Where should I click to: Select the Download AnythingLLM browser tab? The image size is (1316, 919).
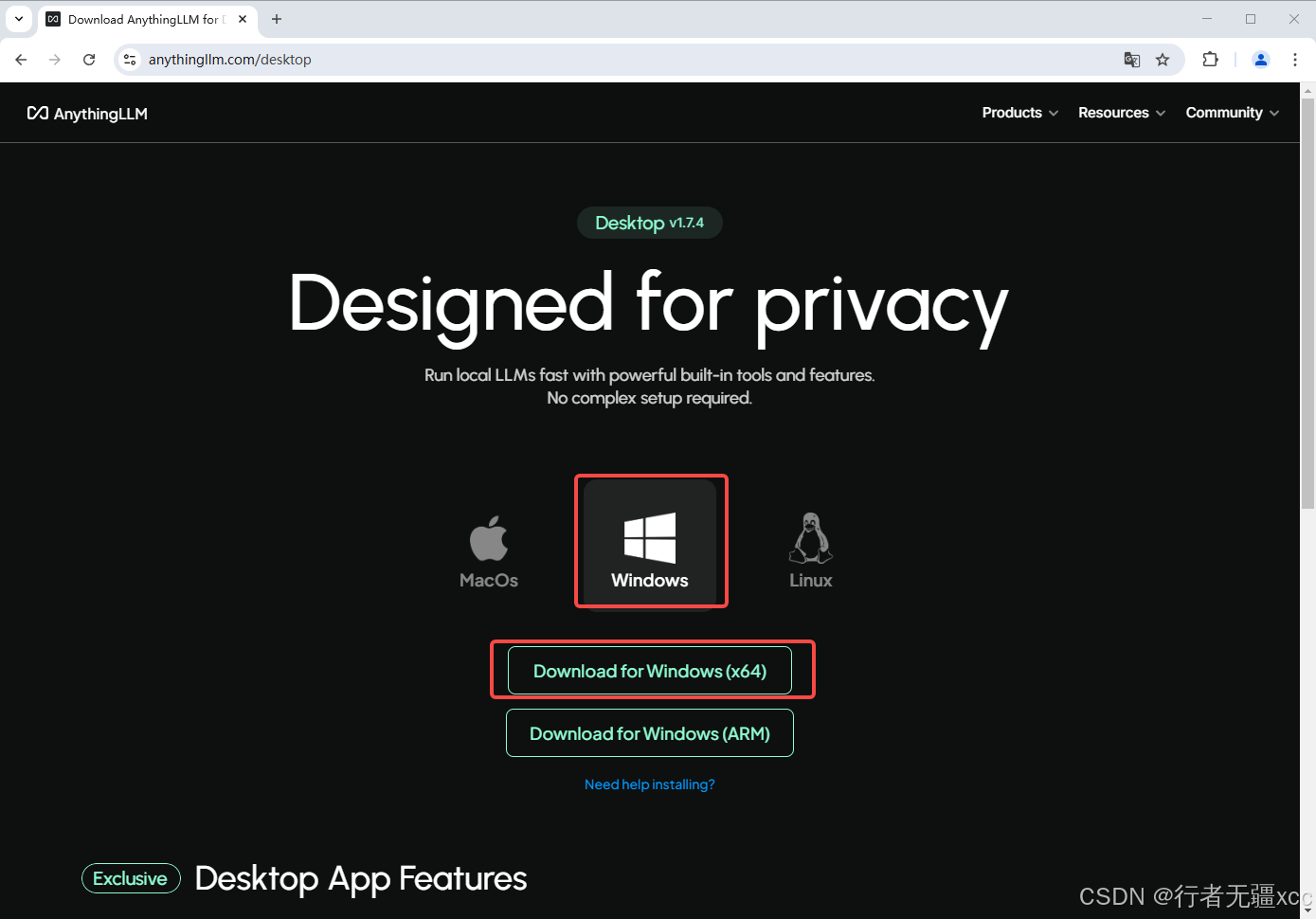tap(147, 19)
